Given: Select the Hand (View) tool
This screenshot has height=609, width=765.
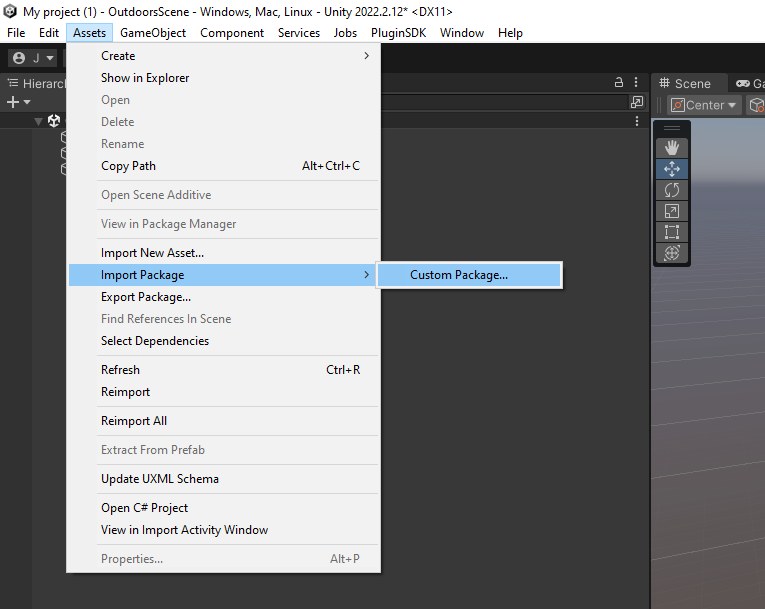Looking at the screenshot, I should coord(671,147).
